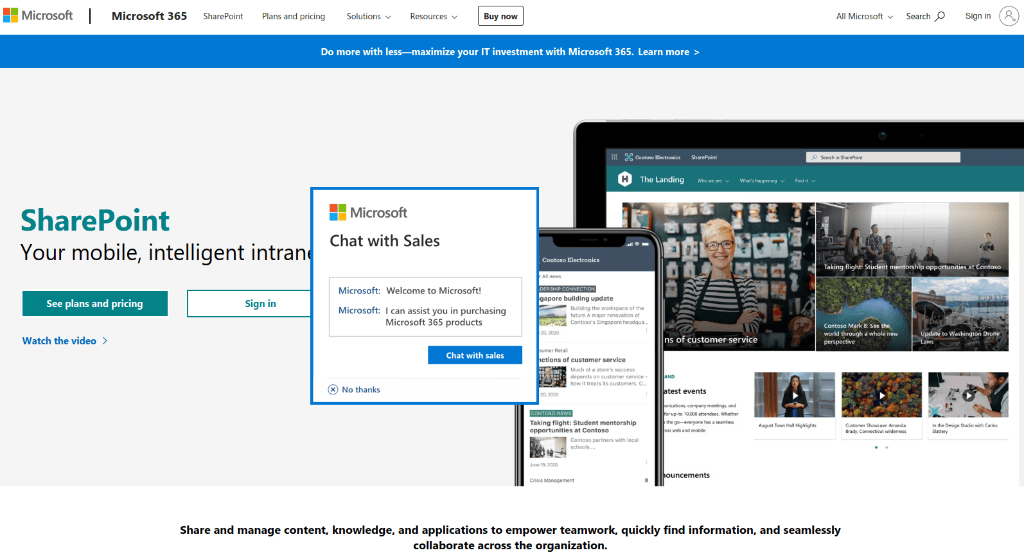The image size is (1024, 559).
Task: Open Contoso Mark 8 news tile
Action: [863, 314]
